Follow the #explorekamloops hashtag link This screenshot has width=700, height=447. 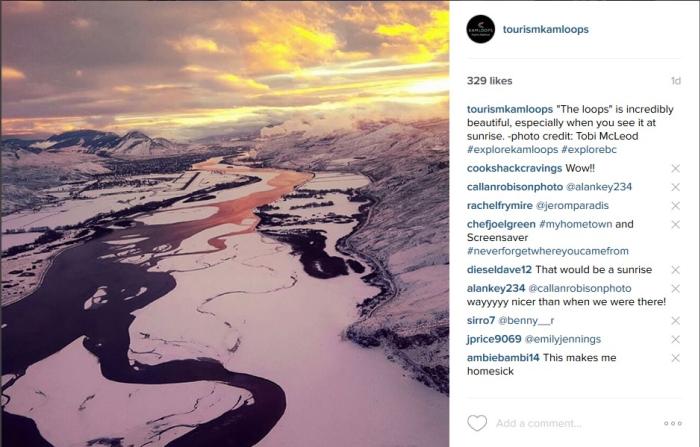click(x=512, y=150)
